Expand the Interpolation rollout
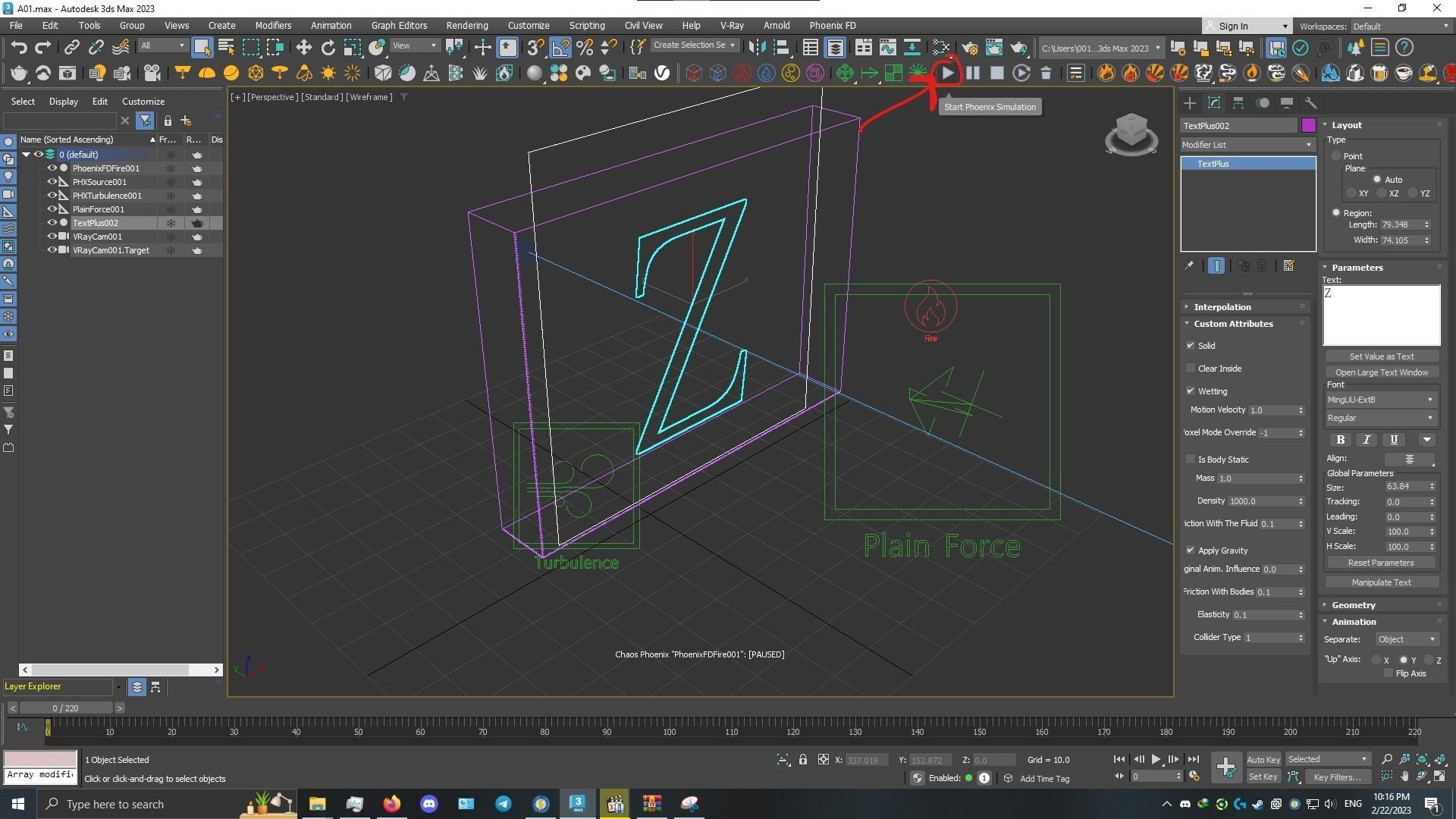The image size is (1456, 819). point(1222,307)
